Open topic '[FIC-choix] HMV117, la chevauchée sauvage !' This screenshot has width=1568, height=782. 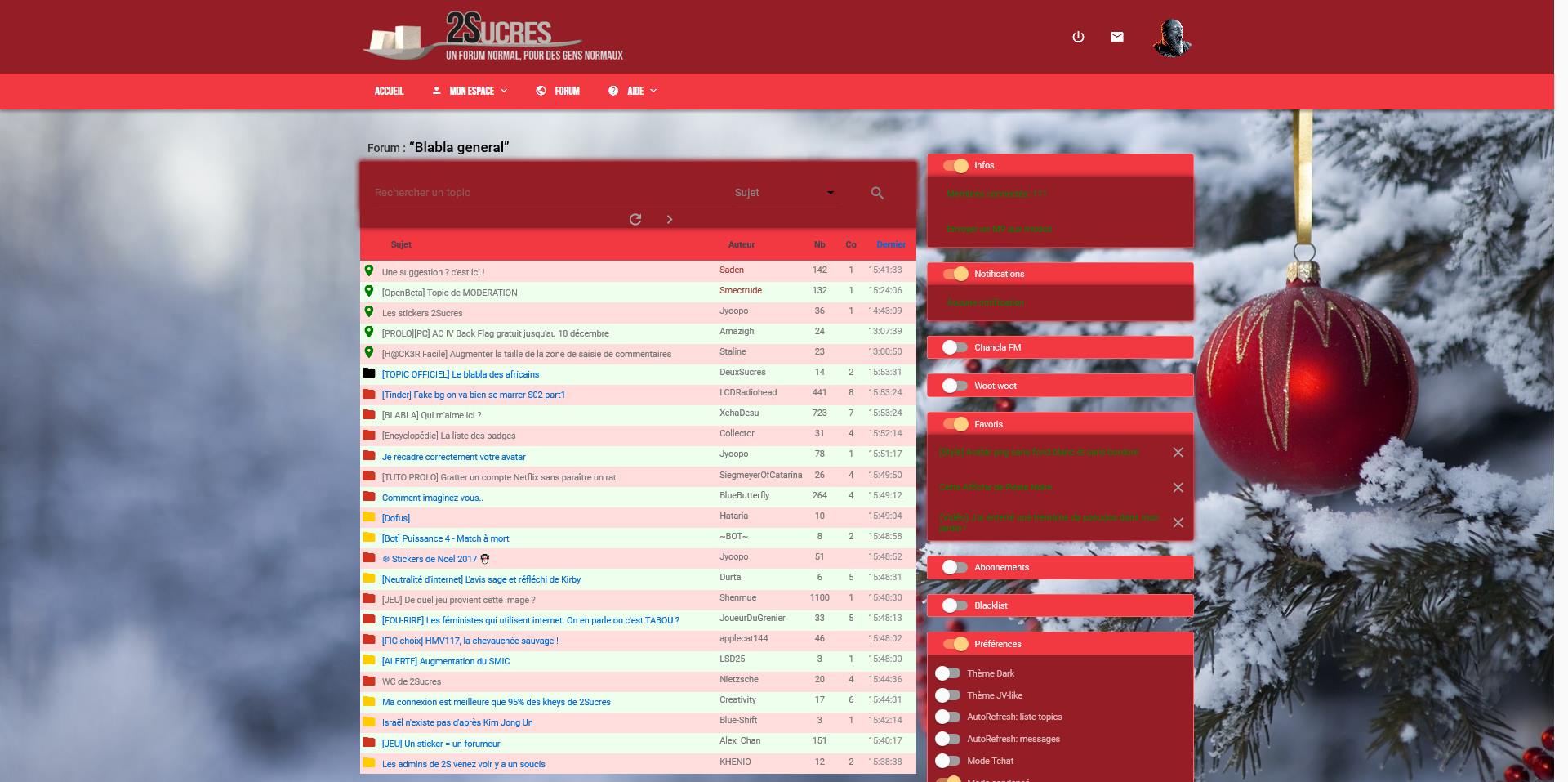click(x=470, y=641)
